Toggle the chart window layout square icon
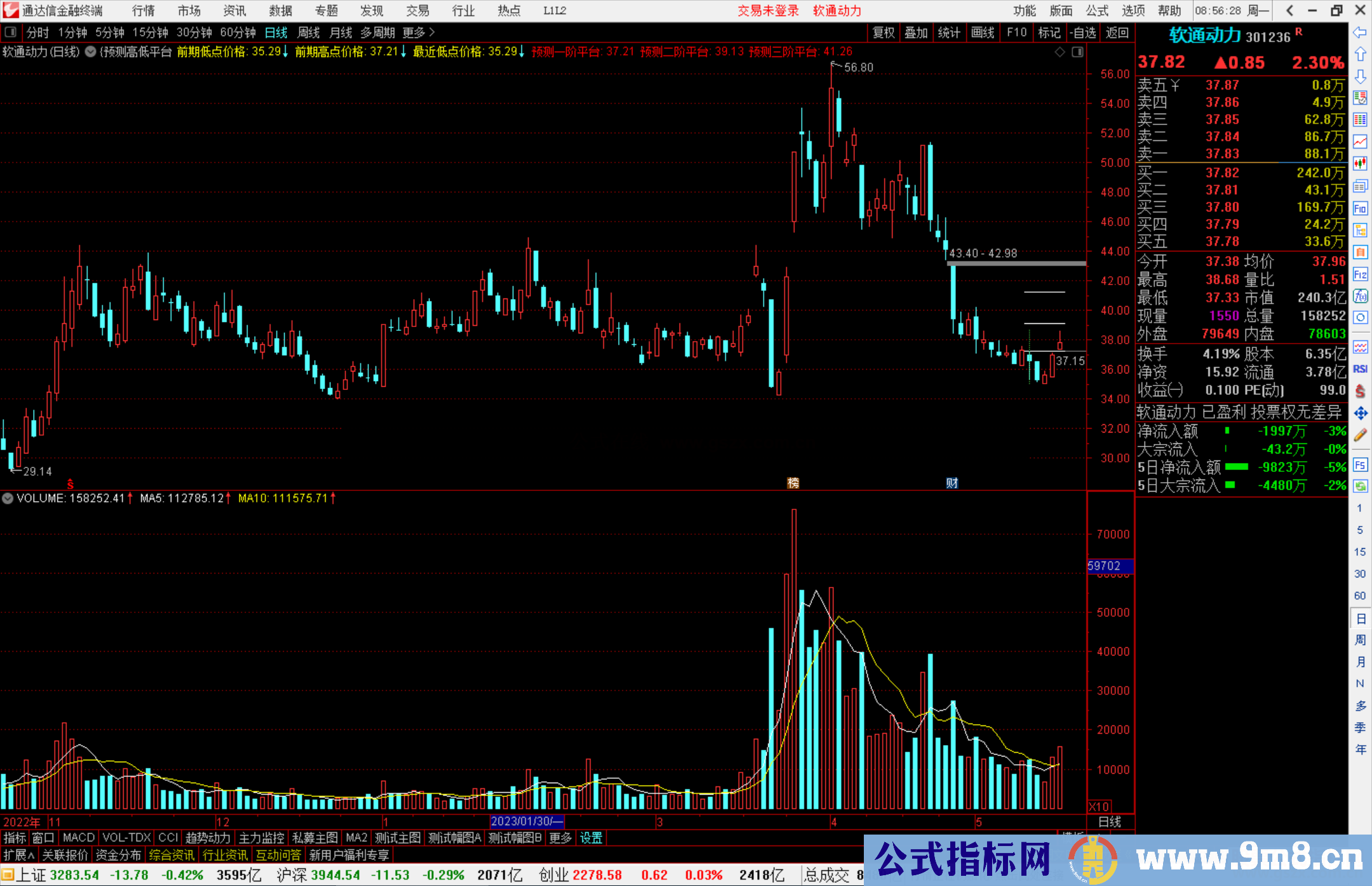This screenshot has width=1372, height=886. [x=1077, y=52]
